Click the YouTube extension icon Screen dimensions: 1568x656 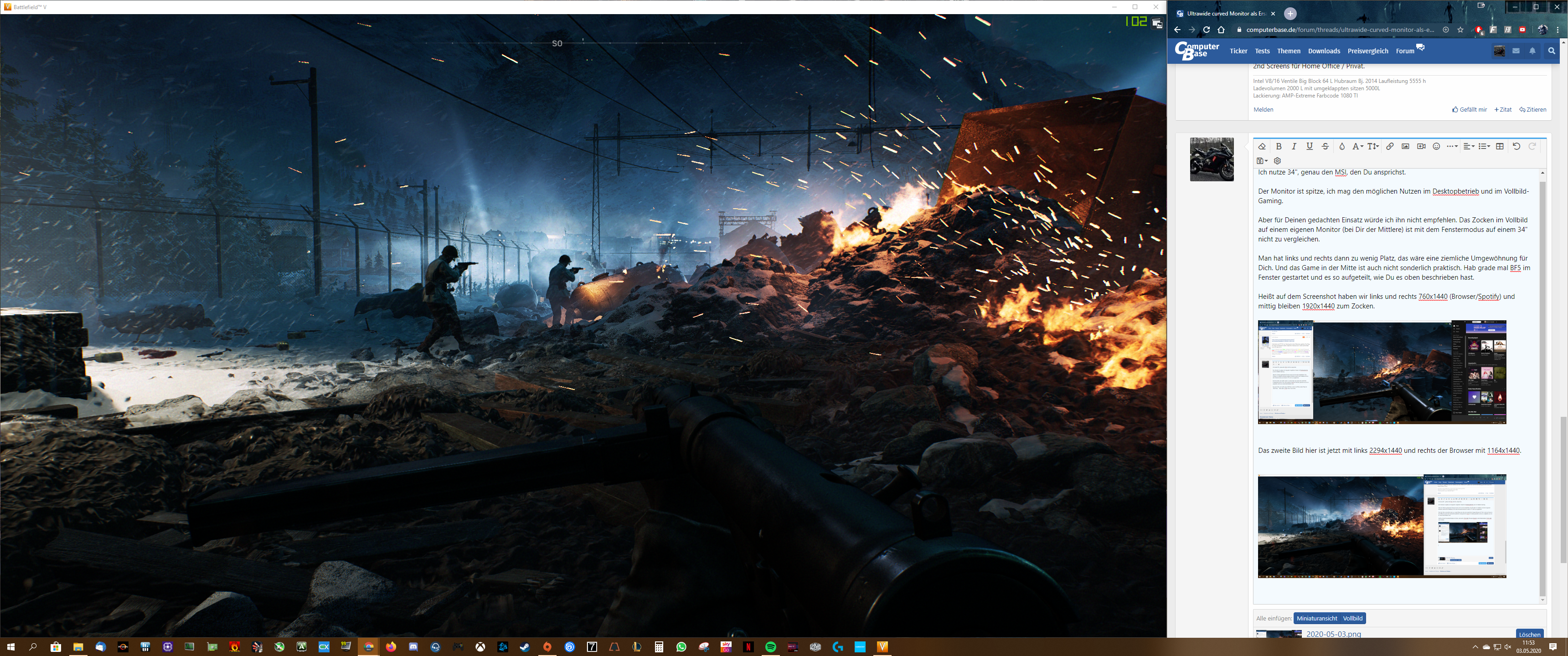1522,29
